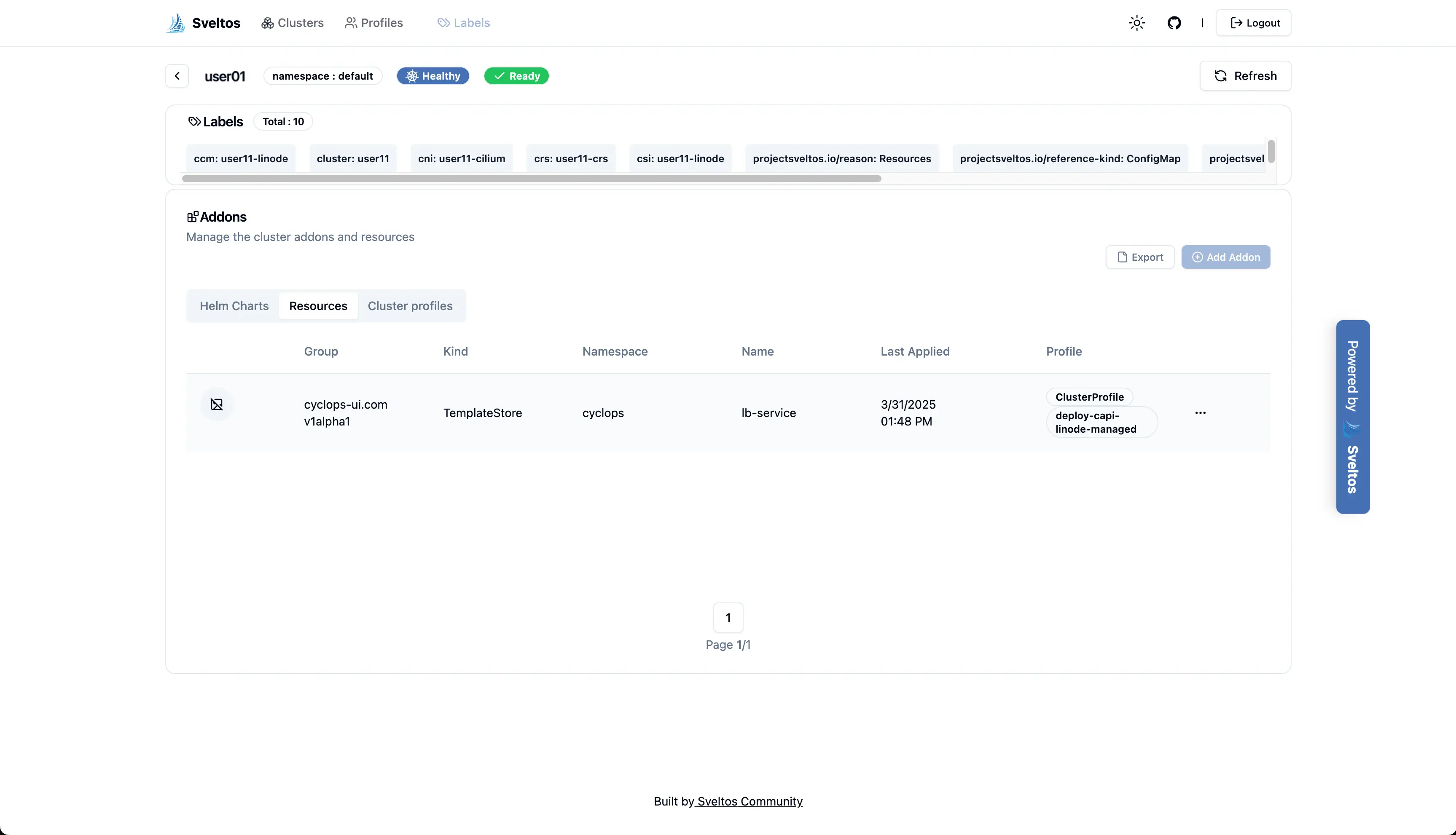Log out using the Logout button
Screen dimensions: 1456x835
[1254, 23]
